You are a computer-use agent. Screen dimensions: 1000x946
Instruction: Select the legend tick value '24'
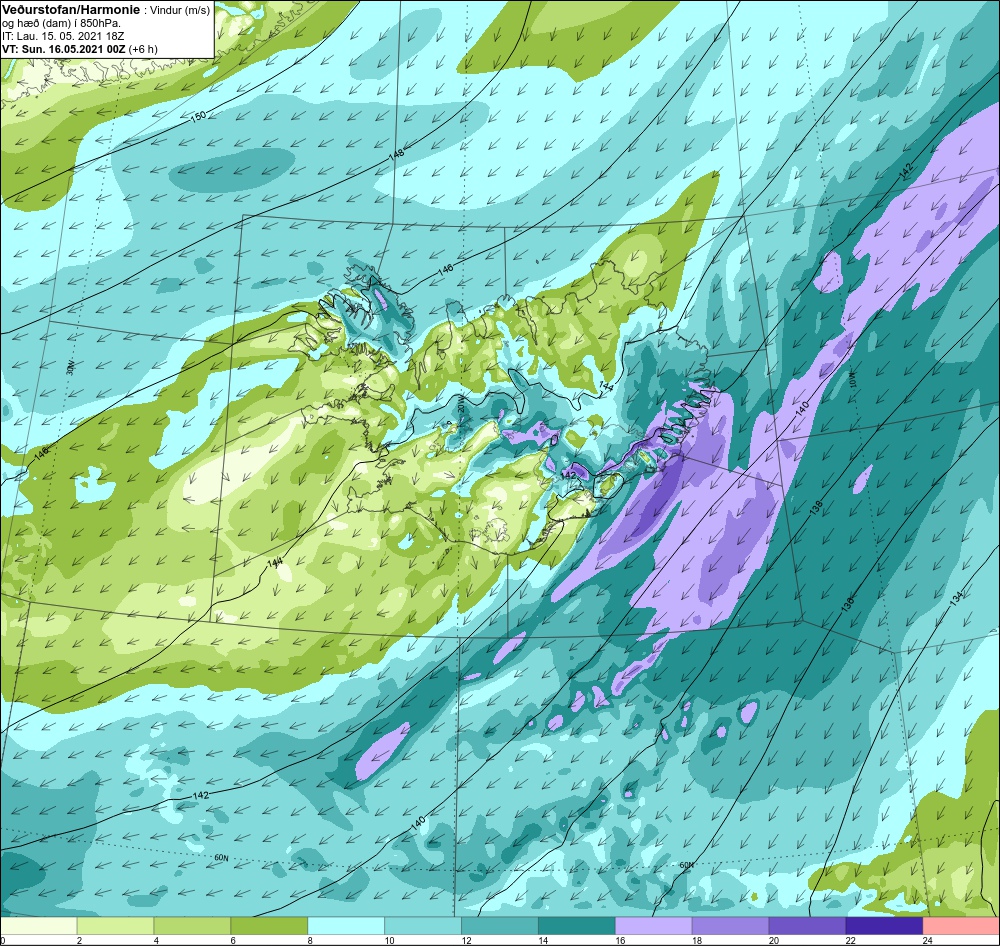tap(927, 940)
